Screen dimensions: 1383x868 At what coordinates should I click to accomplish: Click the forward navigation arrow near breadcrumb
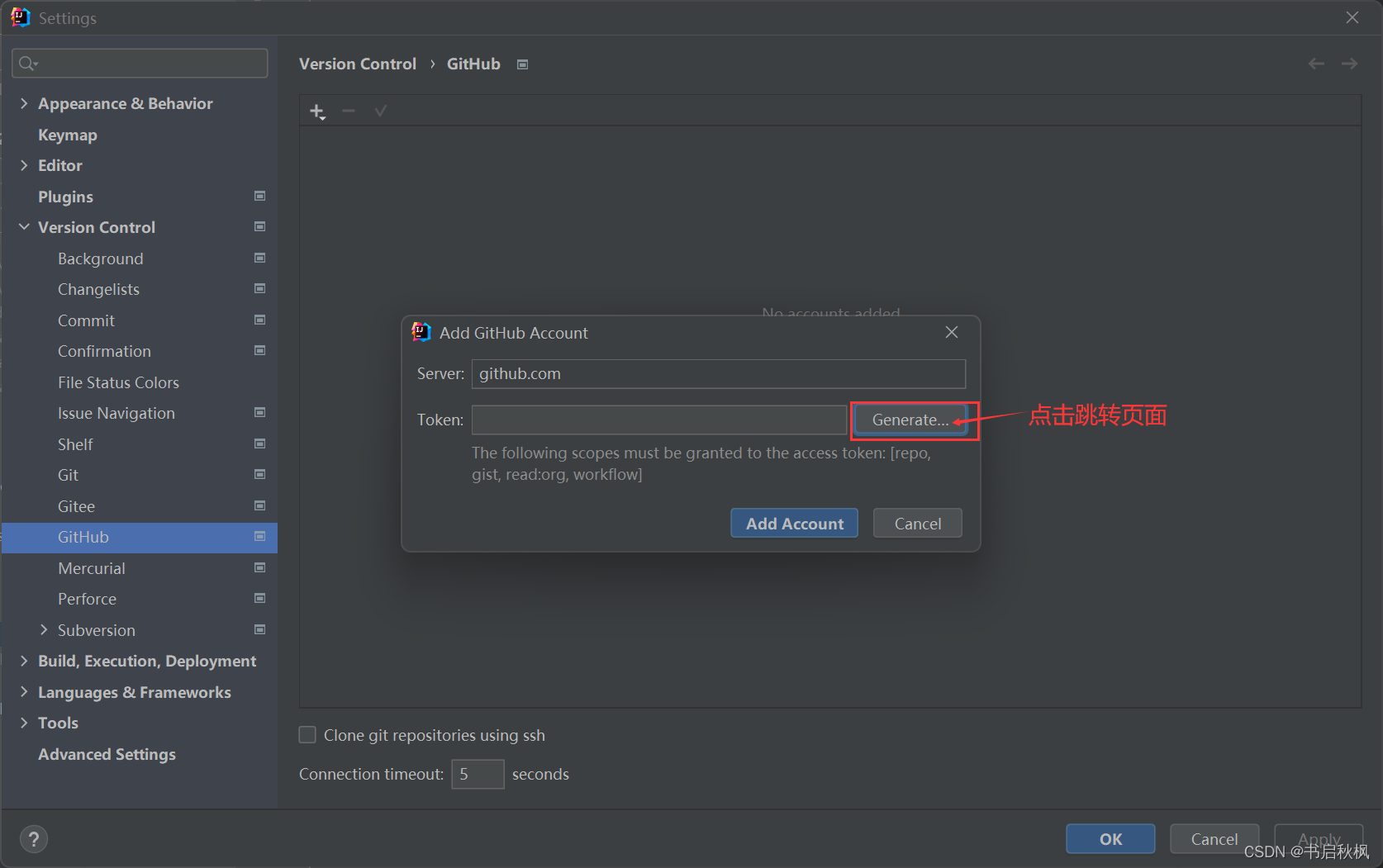click(1349, 63)
